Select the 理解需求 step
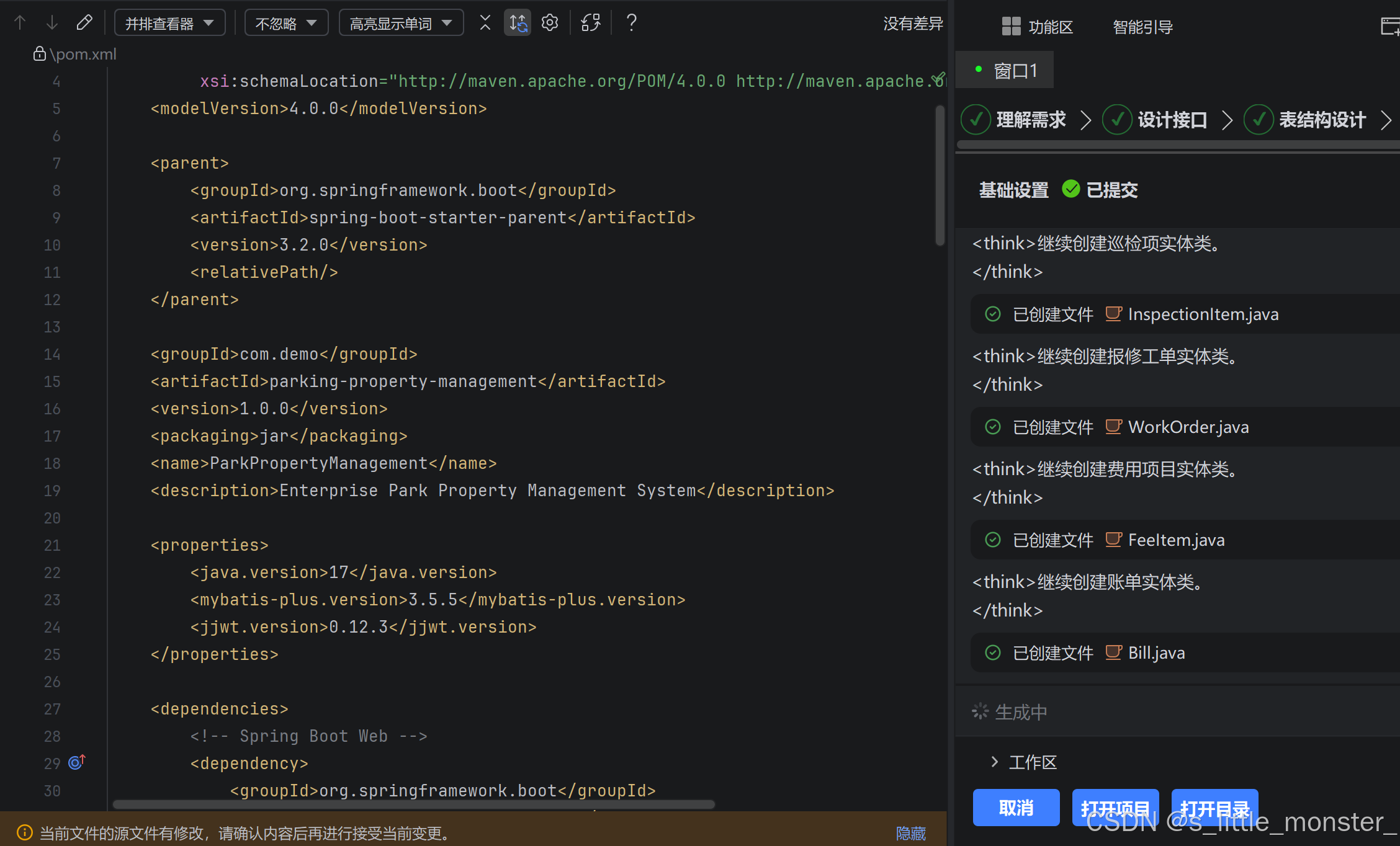This screenshot has width=1400, height=846. [1014, 120]
